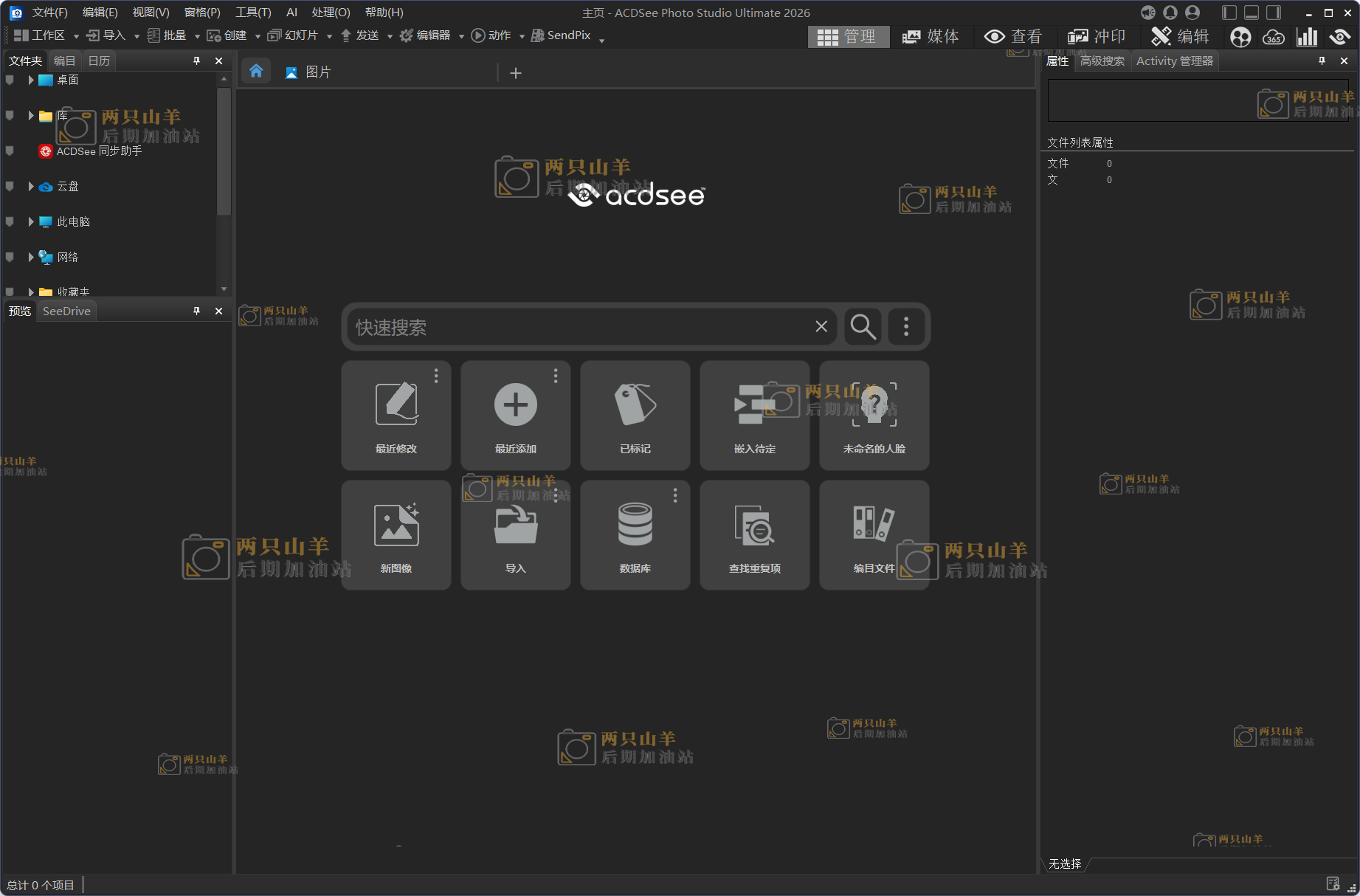Toggle the Easy-Select marker beside 此电脑
This screenshot has width=1360, height=896.
10,221
